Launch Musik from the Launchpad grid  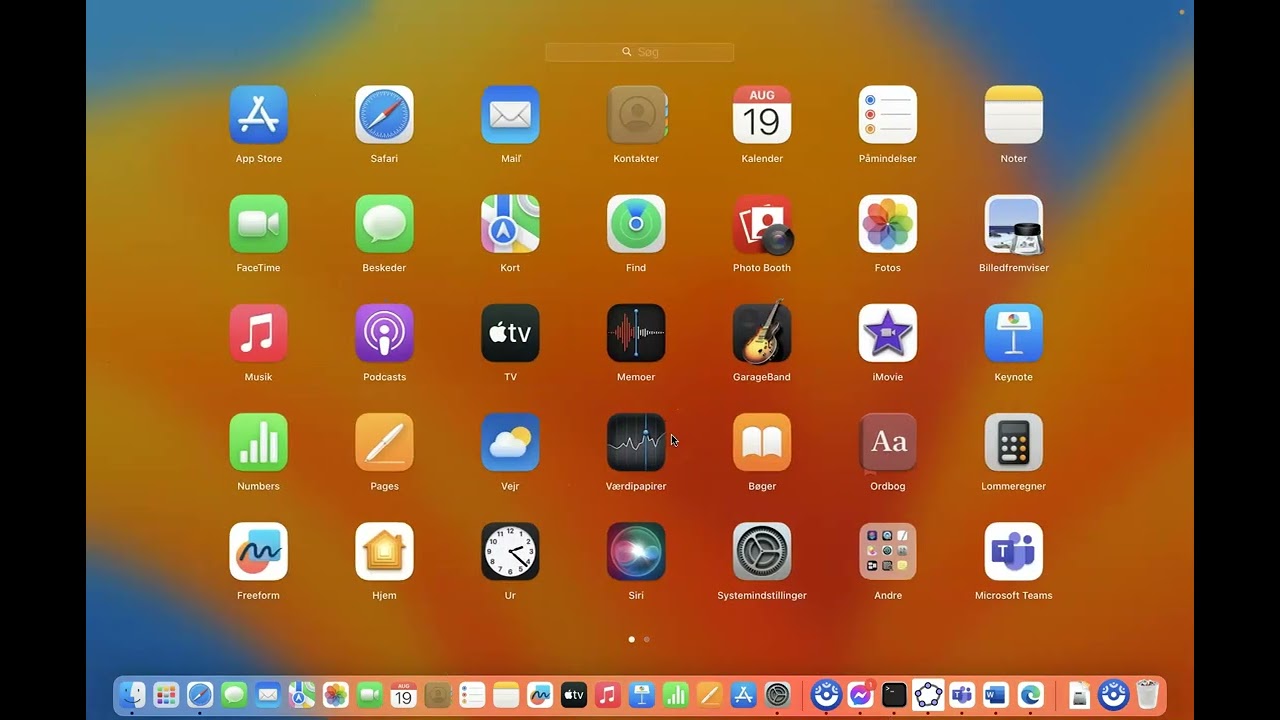tap(258, 333)
